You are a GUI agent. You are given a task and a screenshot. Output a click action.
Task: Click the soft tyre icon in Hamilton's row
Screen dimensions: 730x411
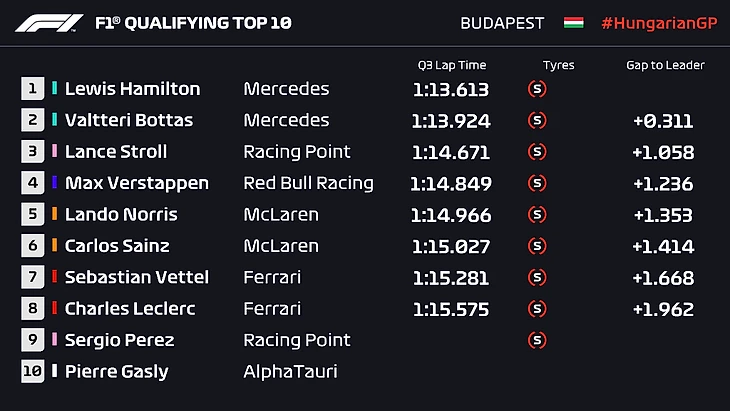click(x=537, y=89)
